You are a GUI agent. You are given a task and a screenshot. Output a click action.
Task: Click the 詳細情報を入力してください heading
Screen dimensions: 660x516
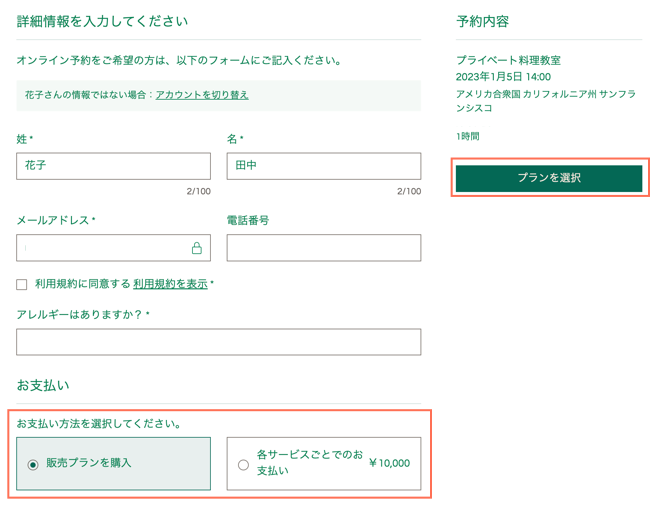[102, 21]
